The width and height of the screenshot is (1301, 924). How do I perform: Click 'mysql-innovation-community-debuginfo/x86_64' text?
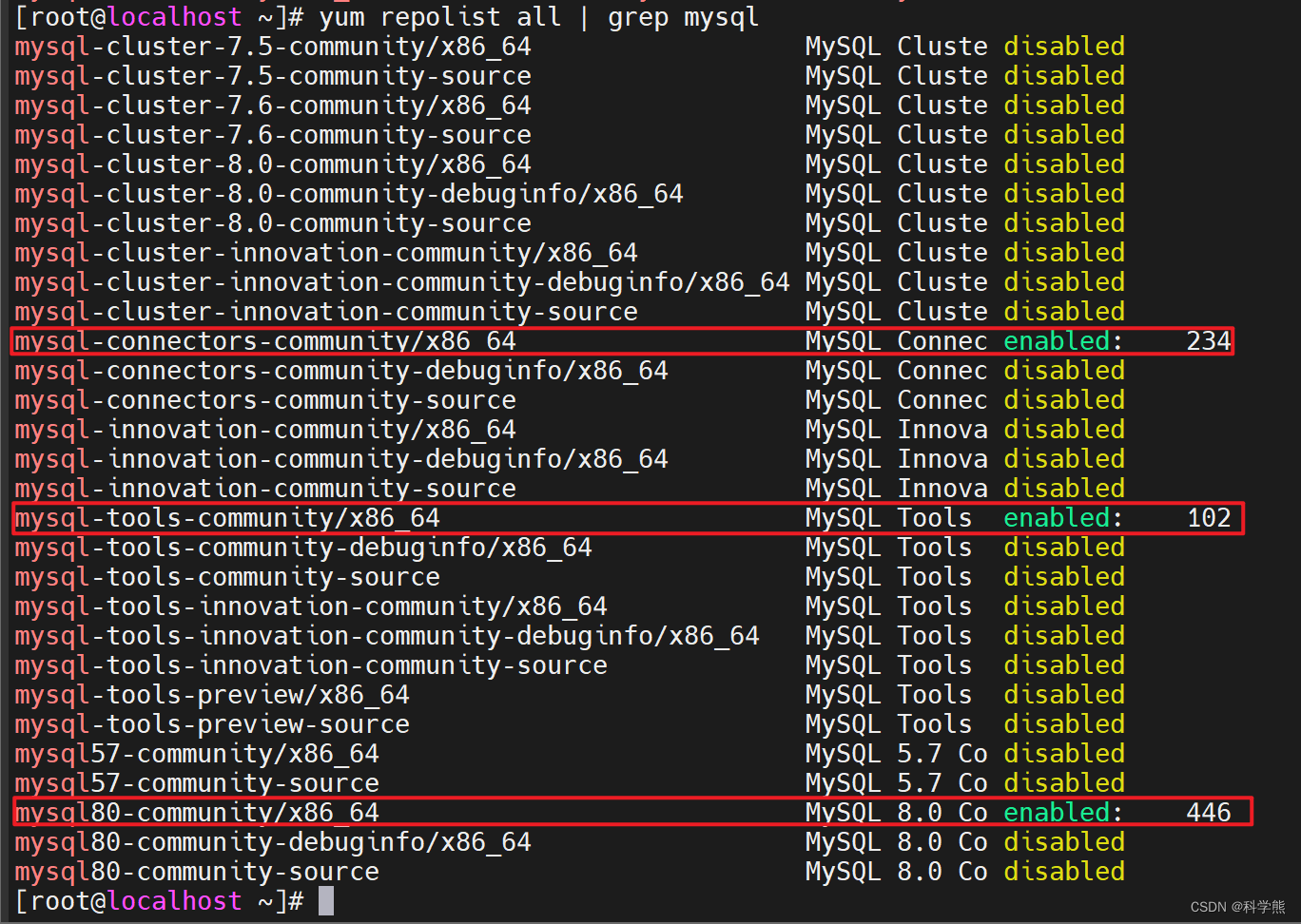click(x=341, y=459)
